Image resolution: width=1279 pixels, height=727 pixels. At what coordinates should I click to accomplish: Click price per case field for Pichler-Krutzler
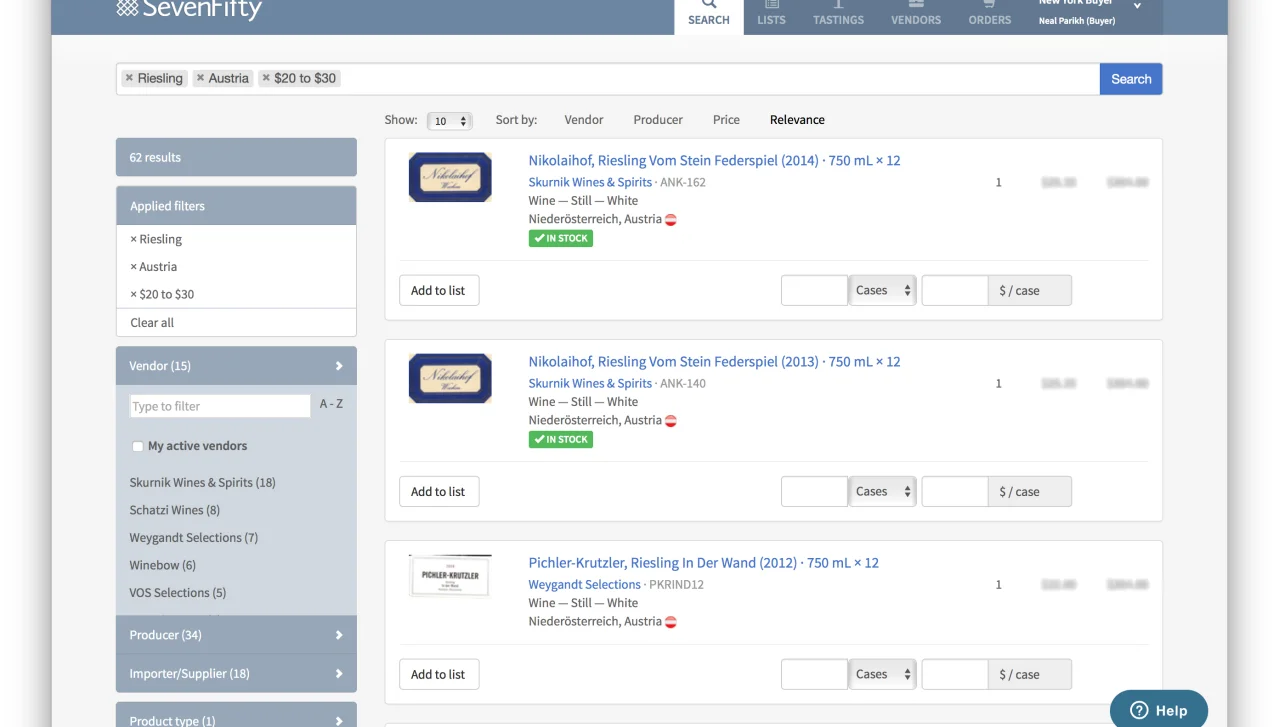click(955, 675)
